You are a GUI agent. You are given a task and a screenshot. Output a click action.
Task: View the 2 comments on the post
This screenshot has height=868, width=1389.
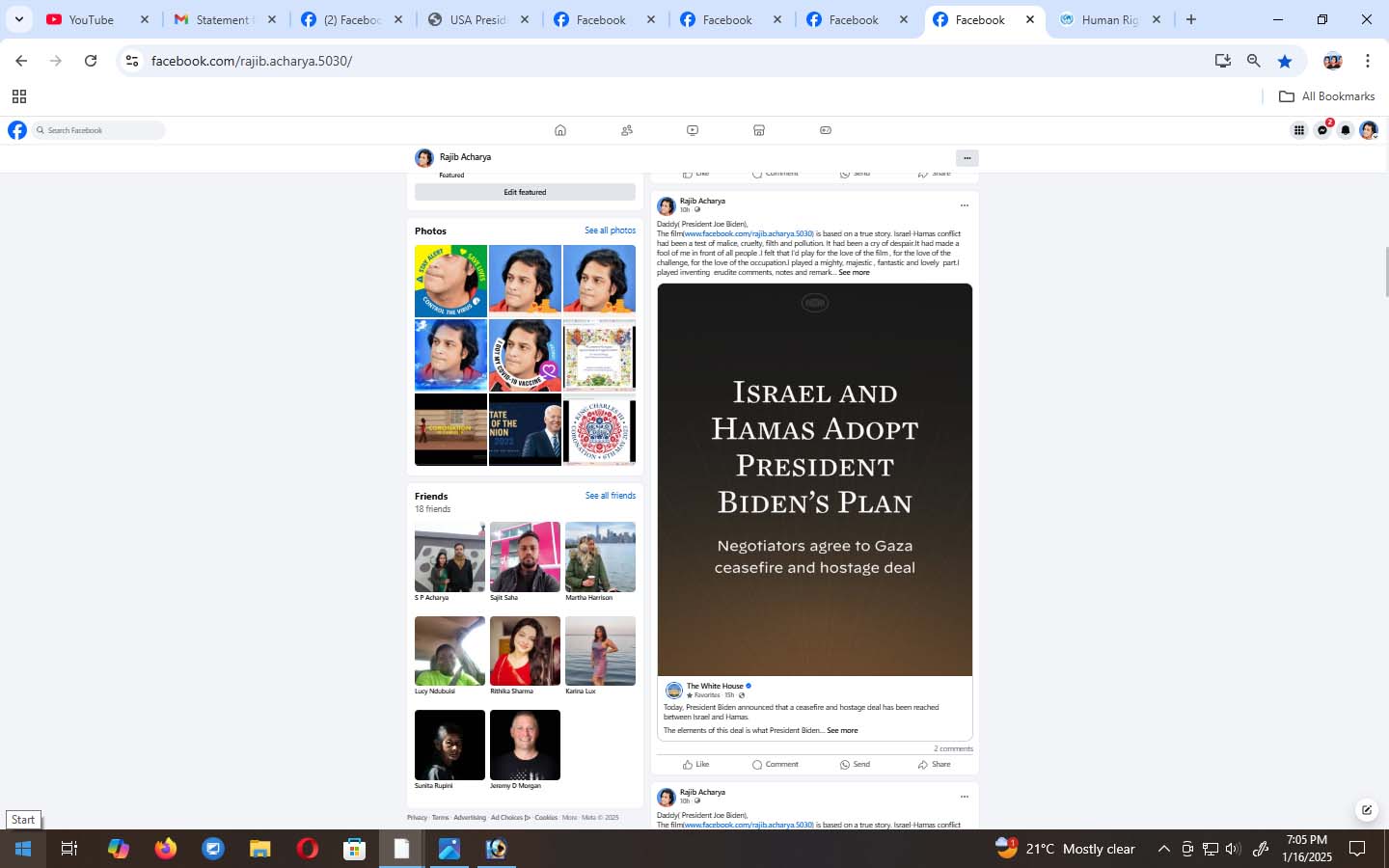(x=953, y=748)
